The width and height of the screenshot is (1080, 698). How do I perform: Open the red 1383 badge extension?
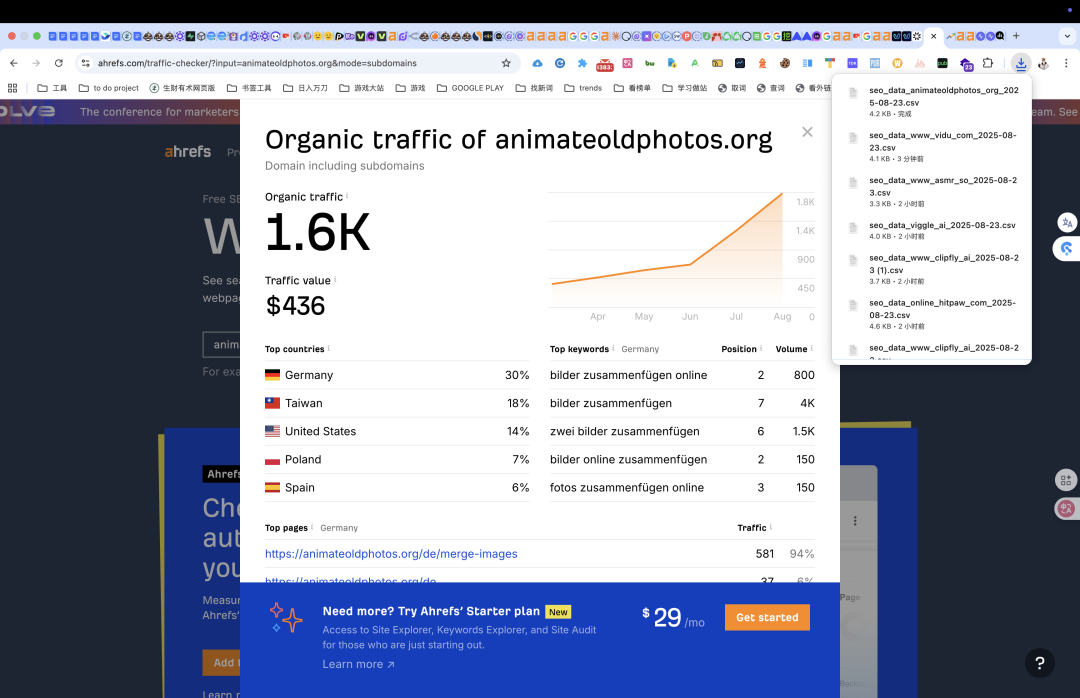coord(605,64)
